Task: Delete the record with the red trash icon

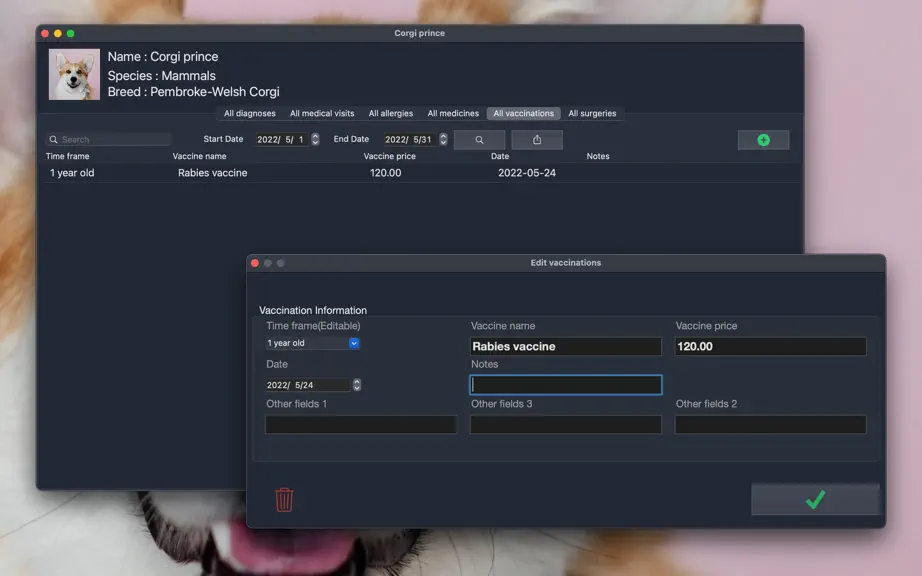Action: (284, 500)
